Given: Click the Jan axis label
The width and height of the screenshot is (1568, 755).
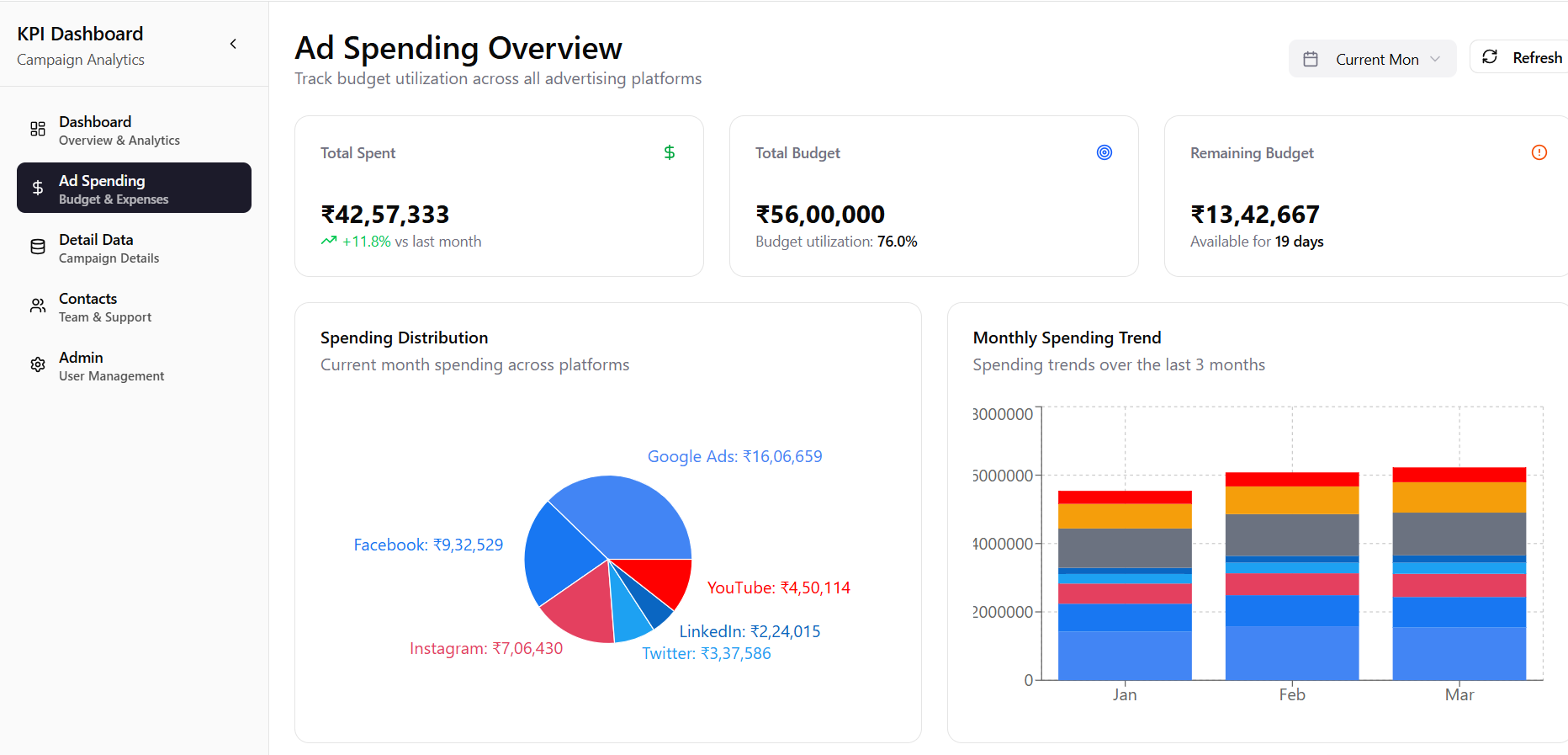Looking at the screenshot, I should click(1125, 694).
